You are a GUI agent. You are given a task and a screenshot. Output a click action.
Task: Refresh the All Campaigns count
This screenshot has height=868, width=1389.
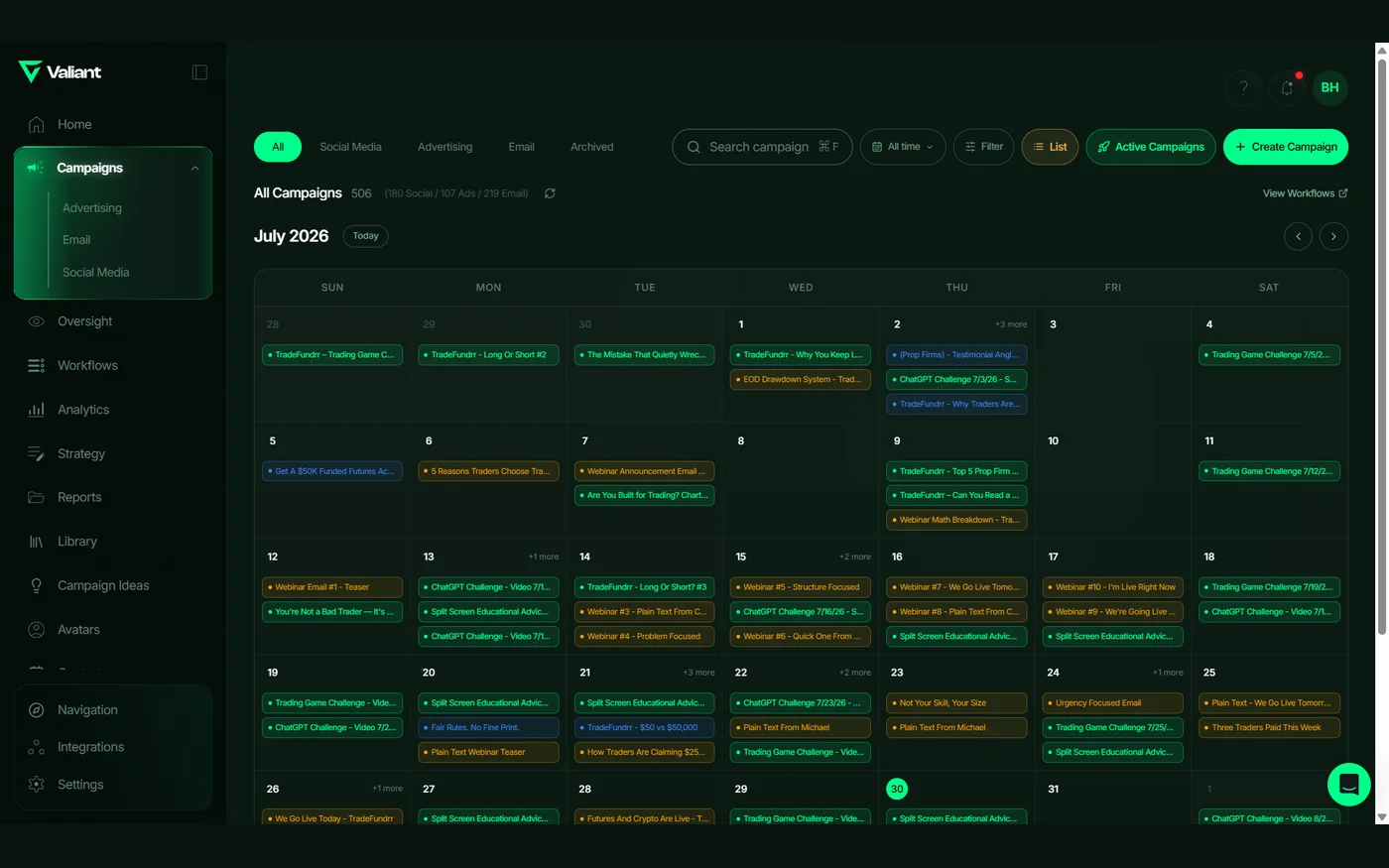coord(550,193)
